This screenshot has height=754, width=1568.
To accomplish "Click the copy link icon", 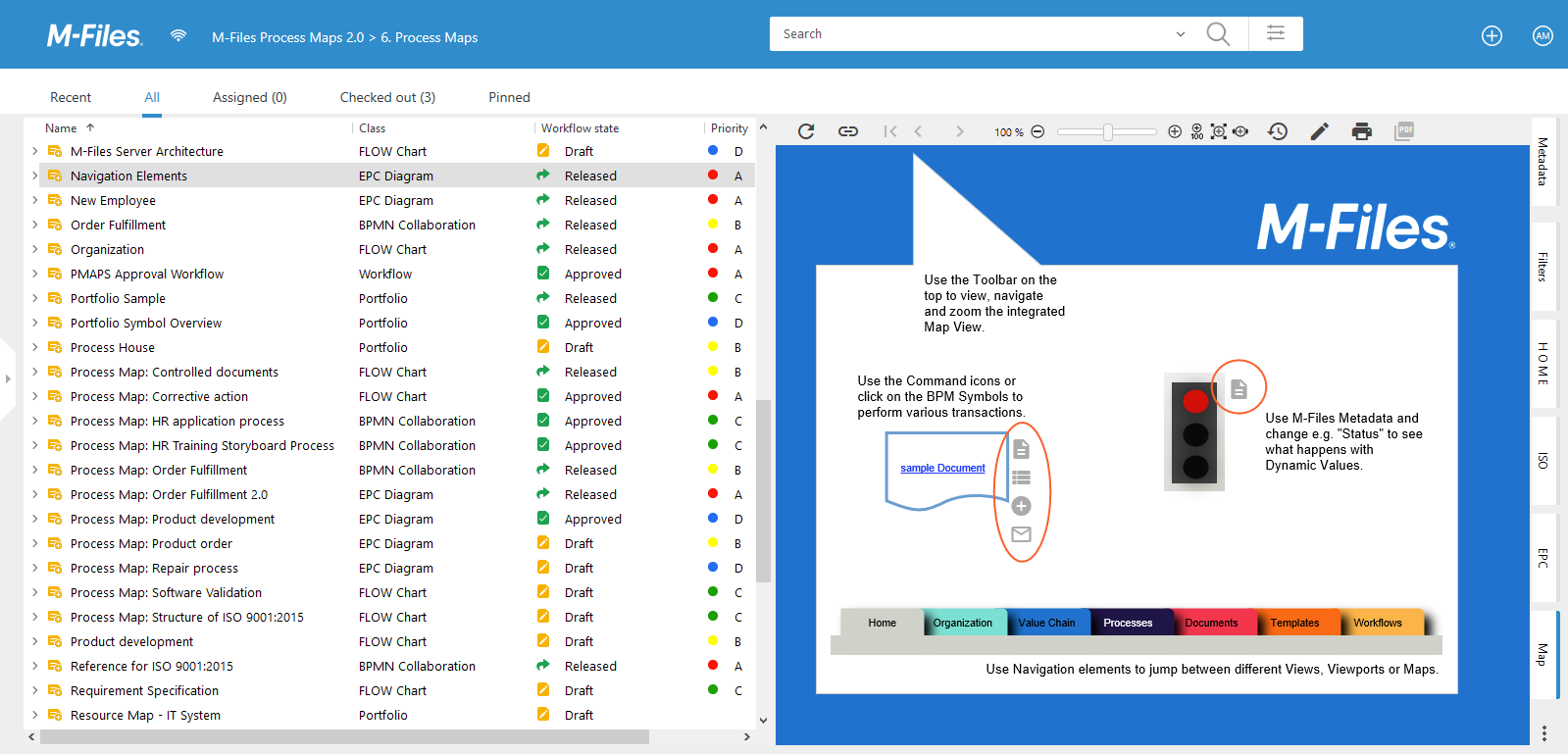I will click(x=848, y=131).
